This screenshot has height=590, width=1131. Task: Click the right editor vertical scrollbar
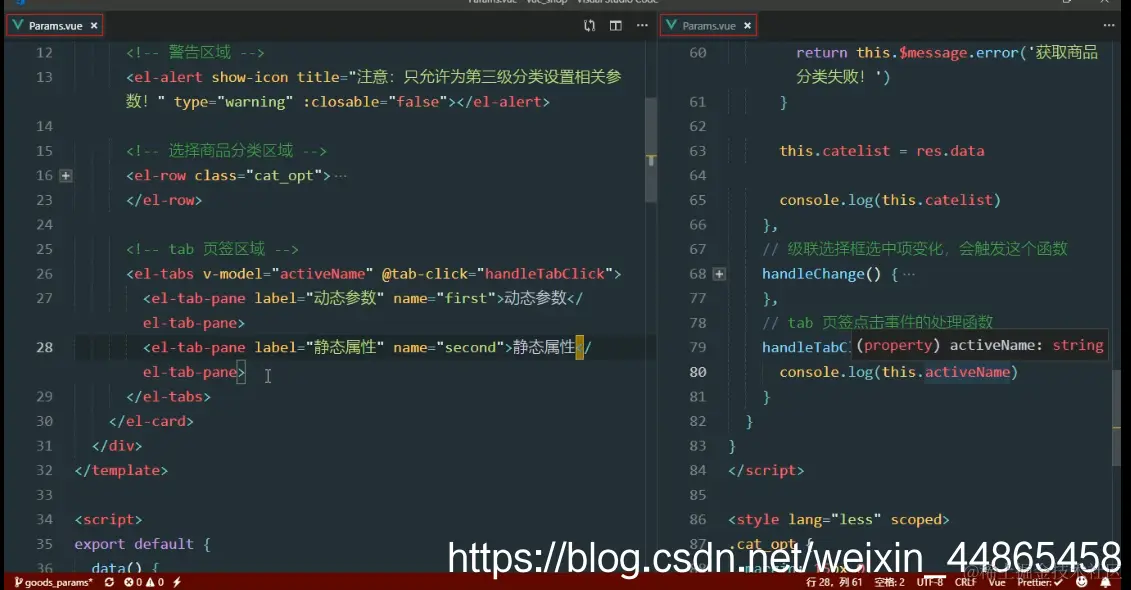pos(1117,418)
